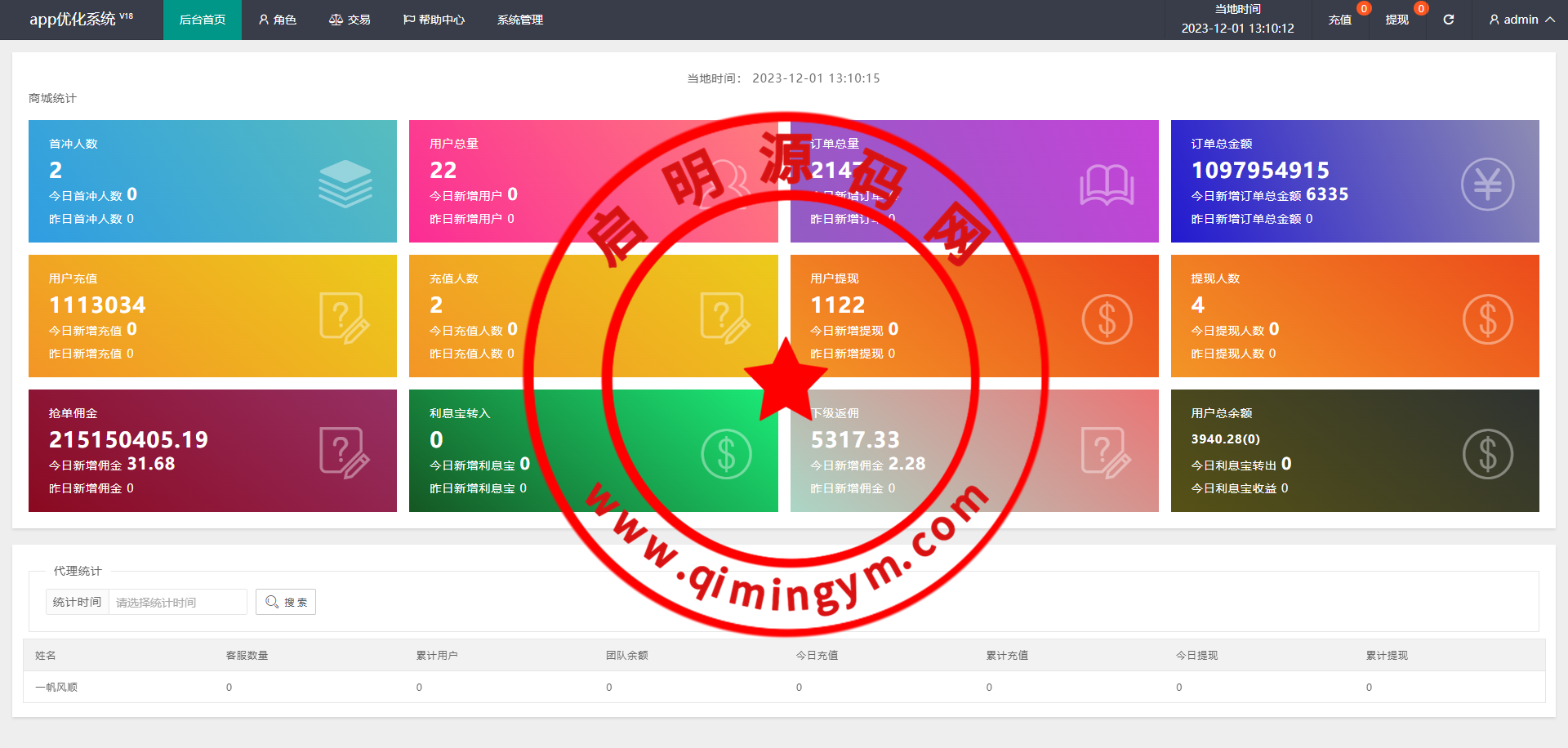Open the 帮助中心 menu
The image size is (1568, 748).
[x=434, y=20]
